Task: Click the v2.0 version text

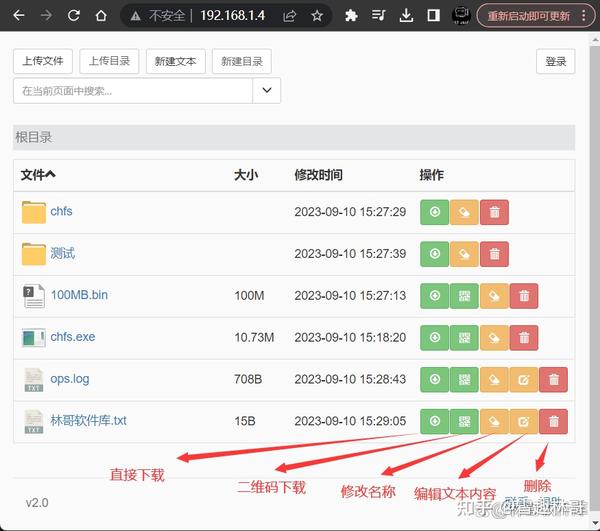Action: (37, 502)
